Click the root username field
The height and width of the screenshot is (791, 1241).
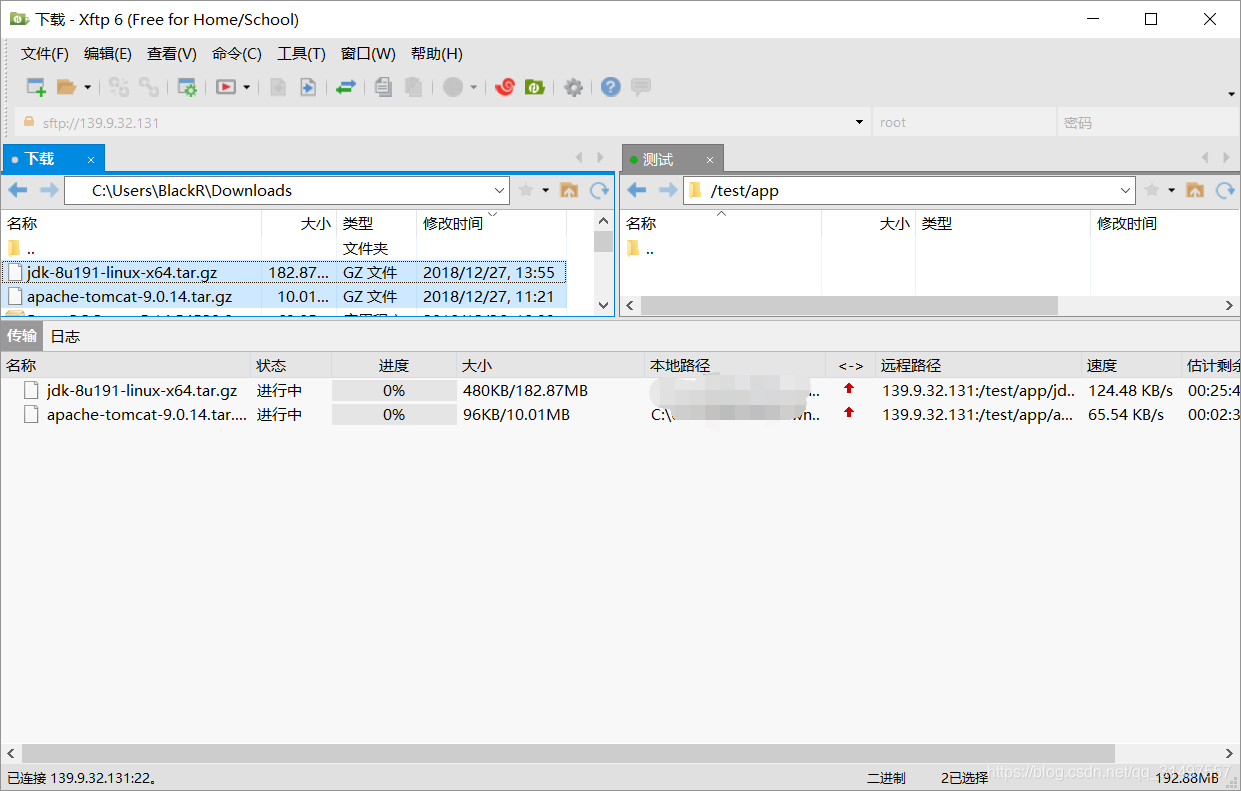(x=964, y=122)
